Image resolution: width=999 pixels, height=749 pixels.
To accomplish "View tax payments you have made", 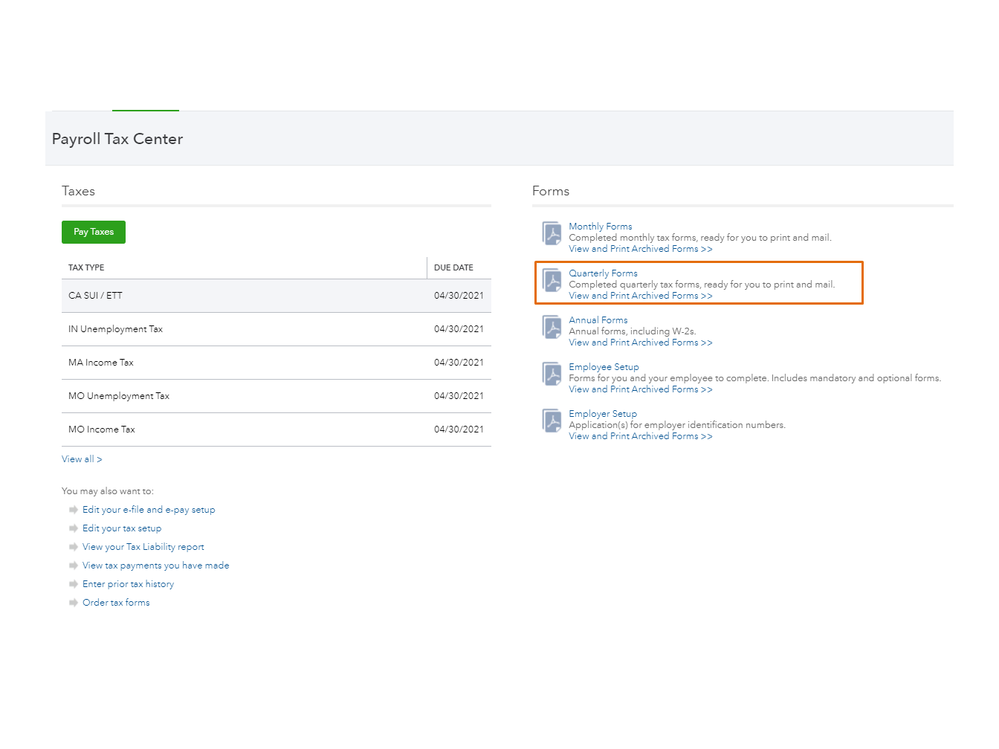I will [x=155, y=566].
